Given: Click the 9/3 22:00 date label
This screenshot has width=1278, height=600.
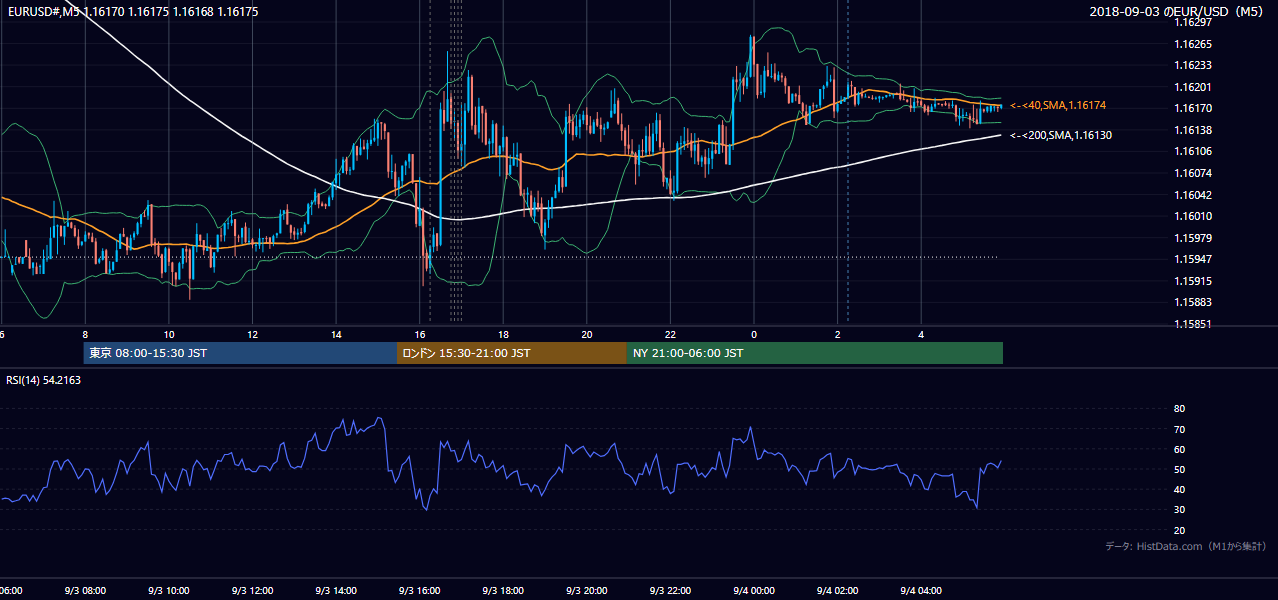Looking at the screenshot, I should (670, 590).
